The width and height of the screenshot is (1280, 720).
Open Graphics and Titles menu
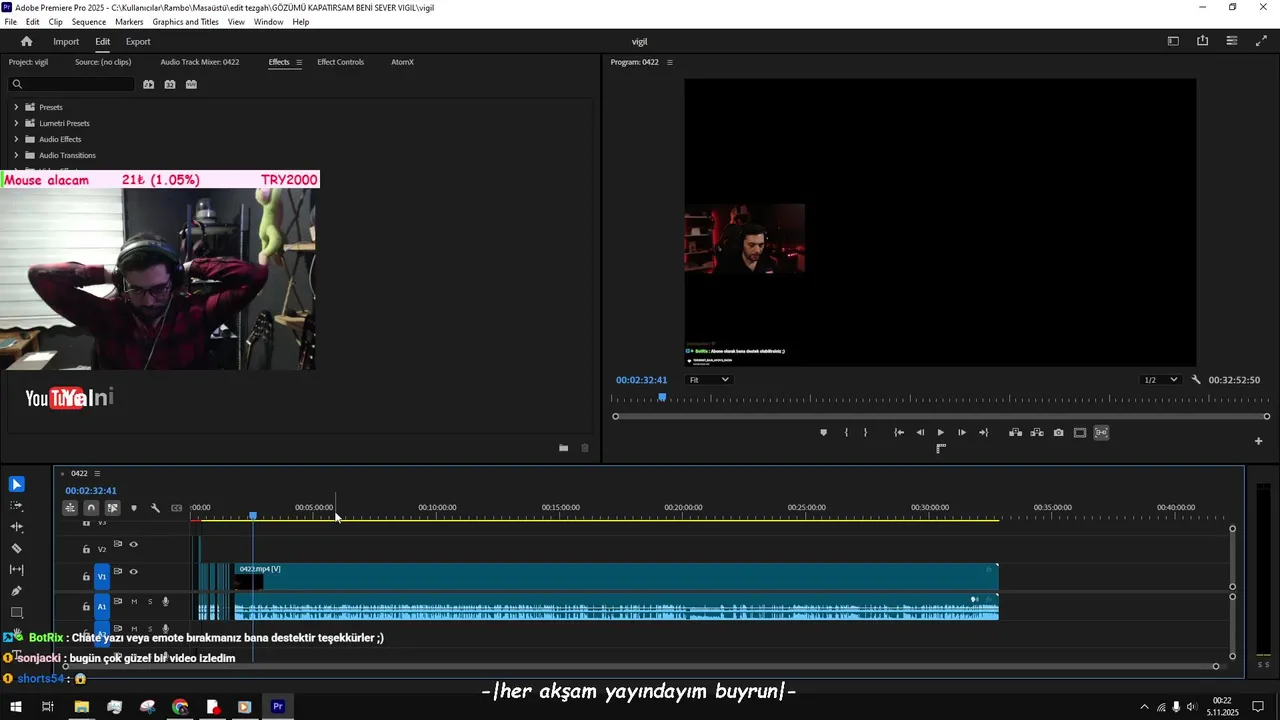[x=185, y=22]
